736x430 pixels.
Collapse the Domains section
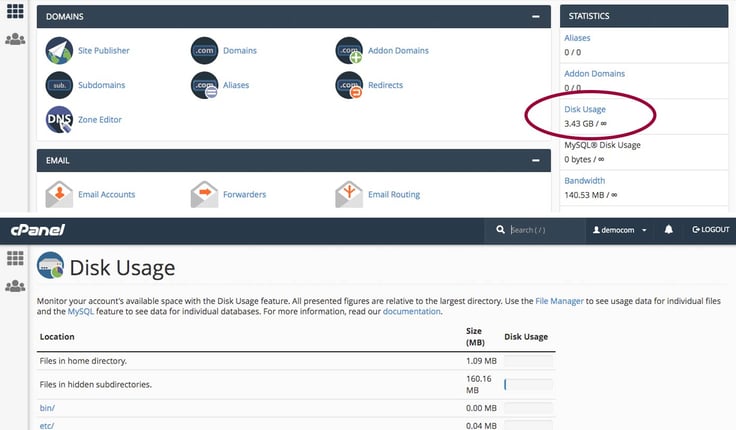pos(536,16)
